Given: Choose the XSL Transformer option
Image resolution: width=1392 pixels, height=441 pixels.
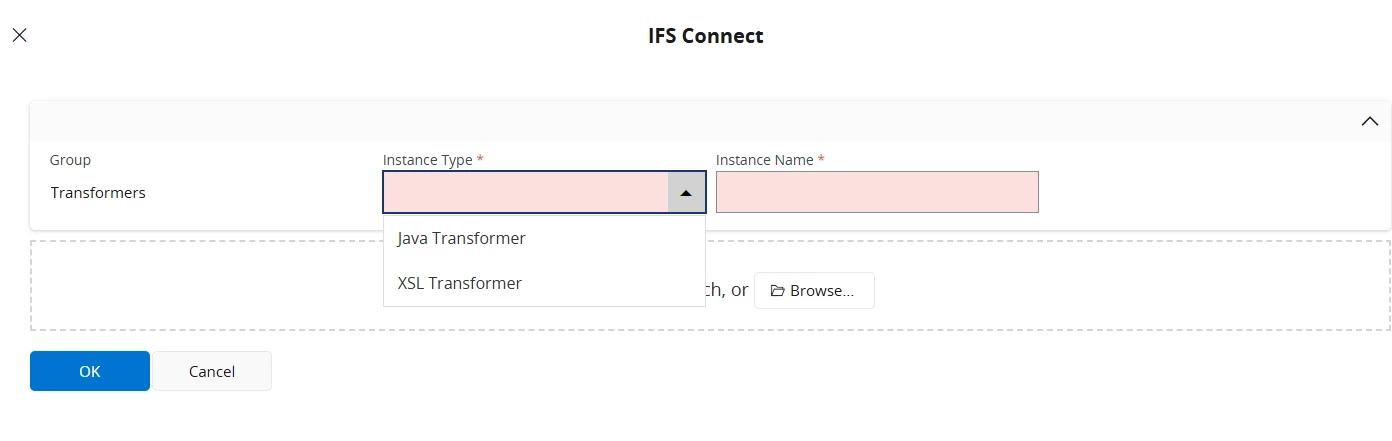Looking at the screenshot, I should coord(459,283).
